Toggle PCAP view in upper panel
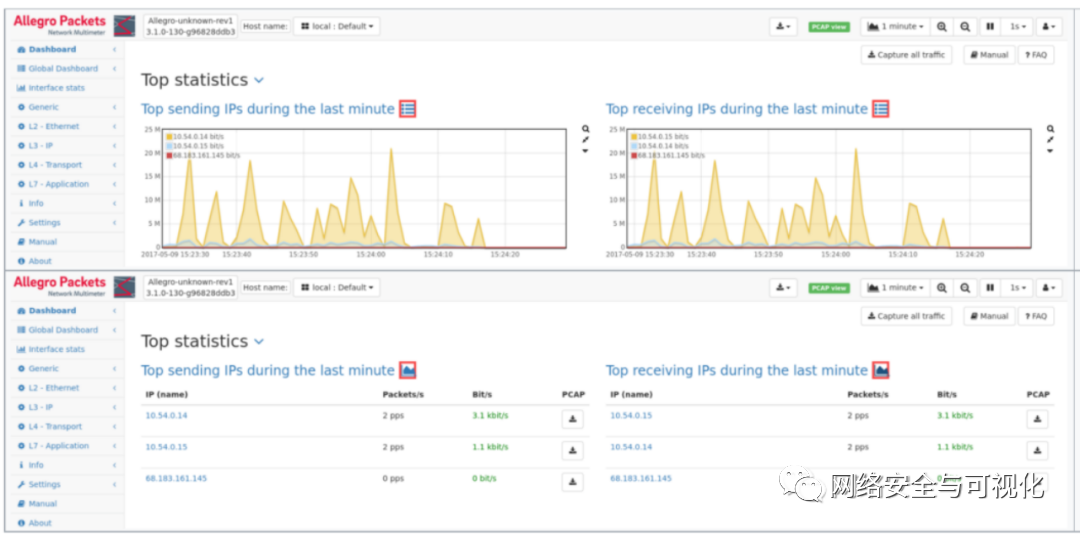Image resolution: width=1080 pixels, height=534 pixels. [829, 27]
